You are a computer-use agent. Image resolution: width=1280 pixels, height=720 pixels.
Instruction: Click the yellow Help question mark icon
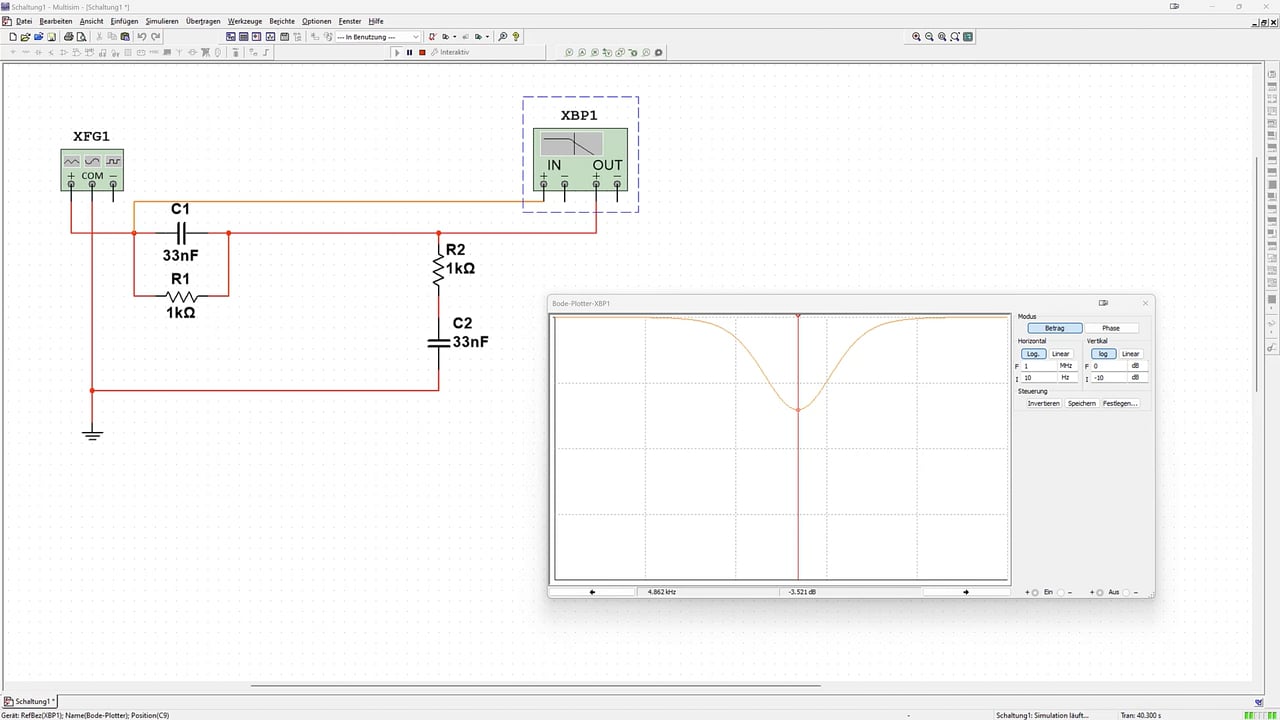[x=516, y=37]
